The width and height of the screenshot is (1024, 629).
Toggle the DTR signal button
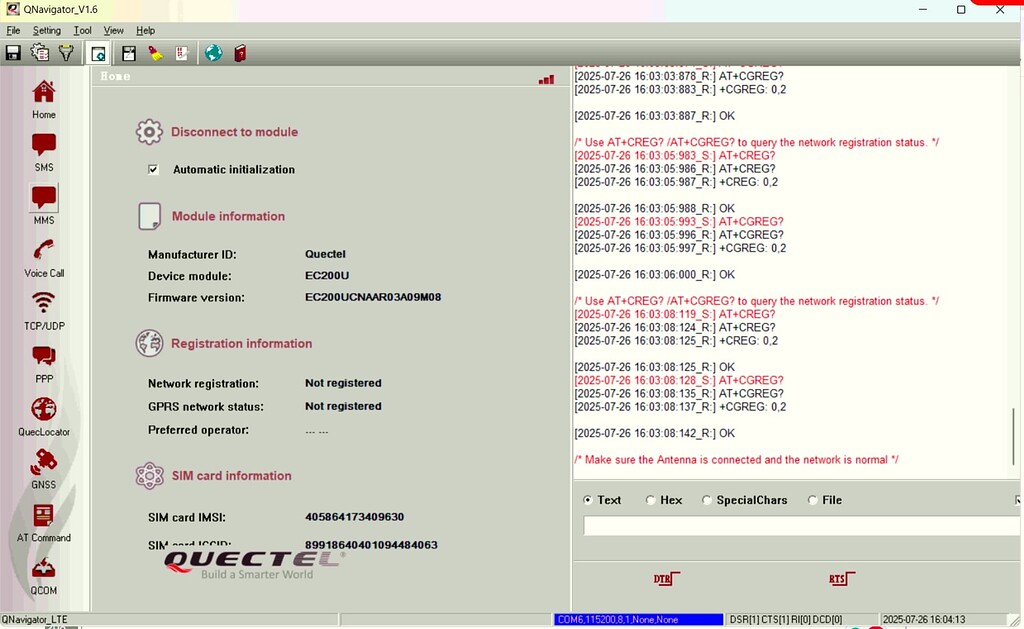point(665,579)
